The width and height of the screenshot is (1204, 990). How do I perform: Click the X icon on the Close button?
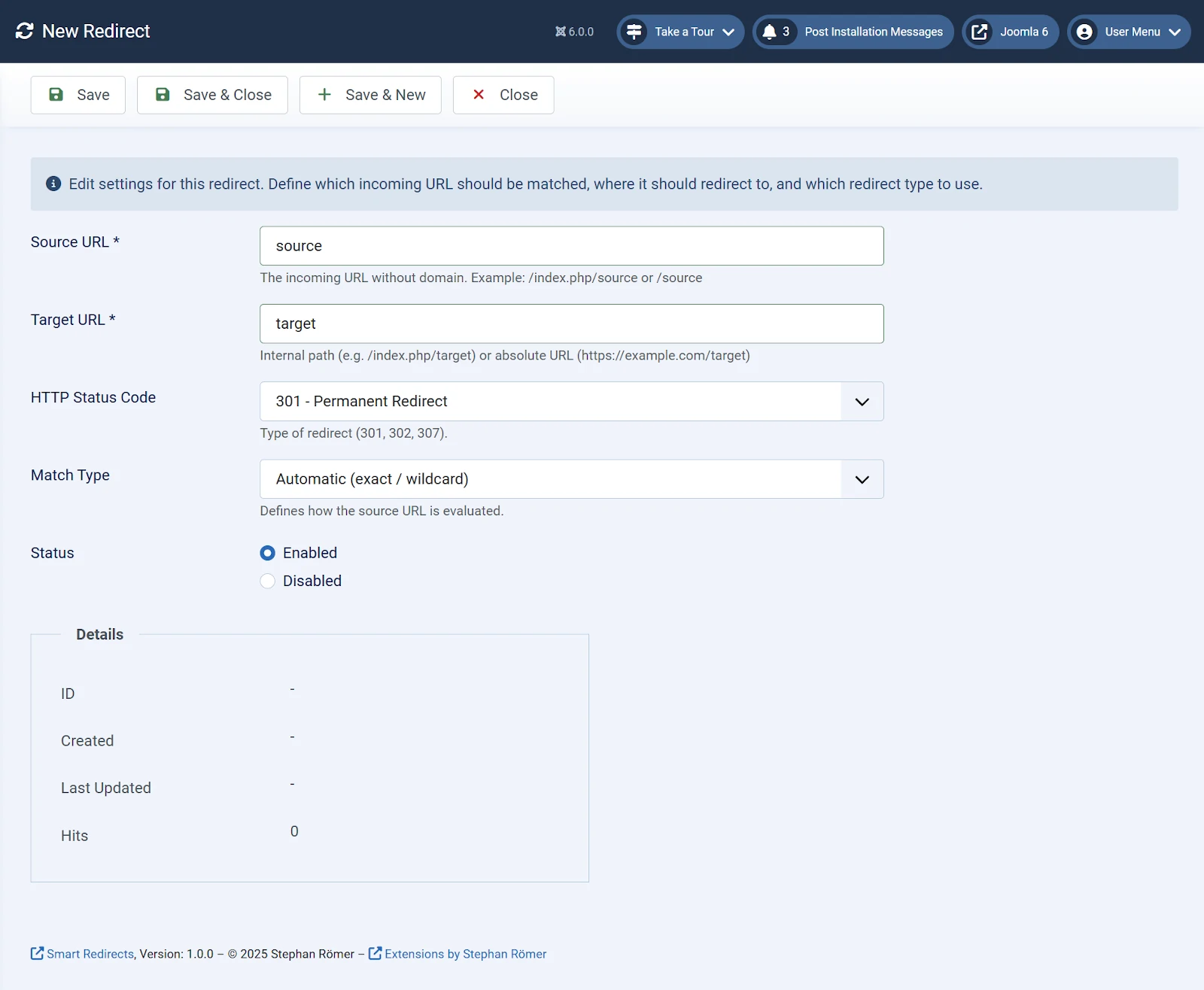click(479, 95)
